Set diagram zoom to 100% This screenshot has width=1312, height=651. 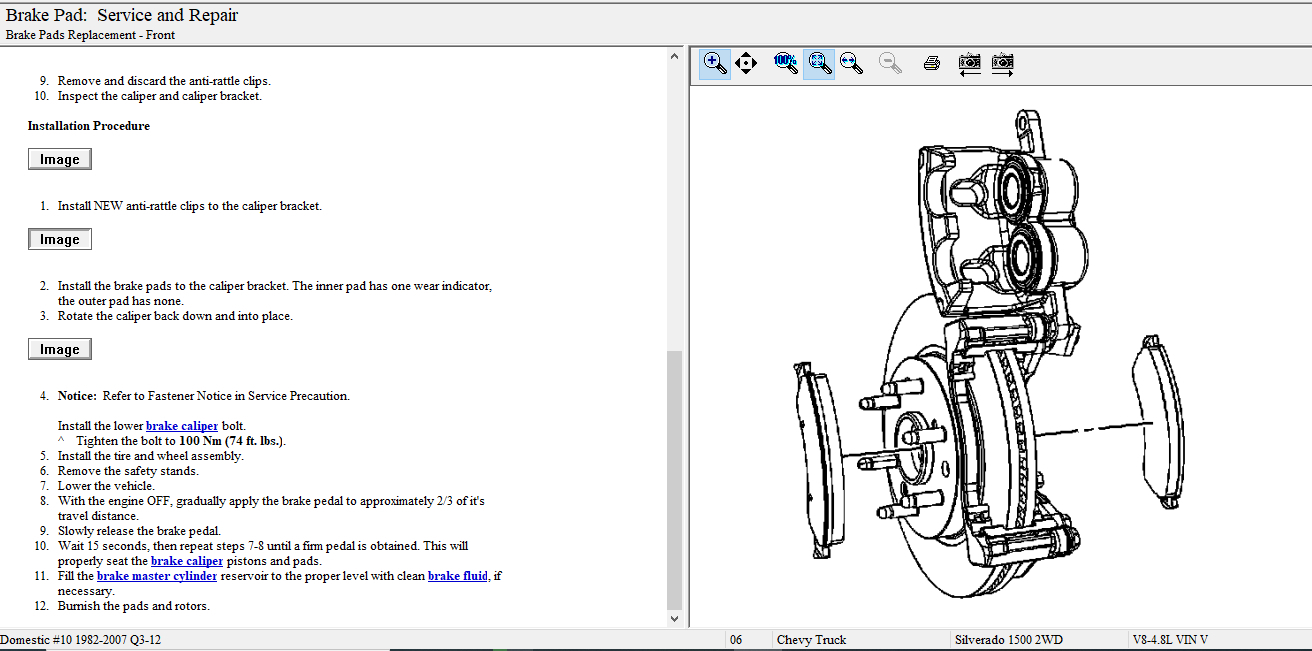click(785, 63)
